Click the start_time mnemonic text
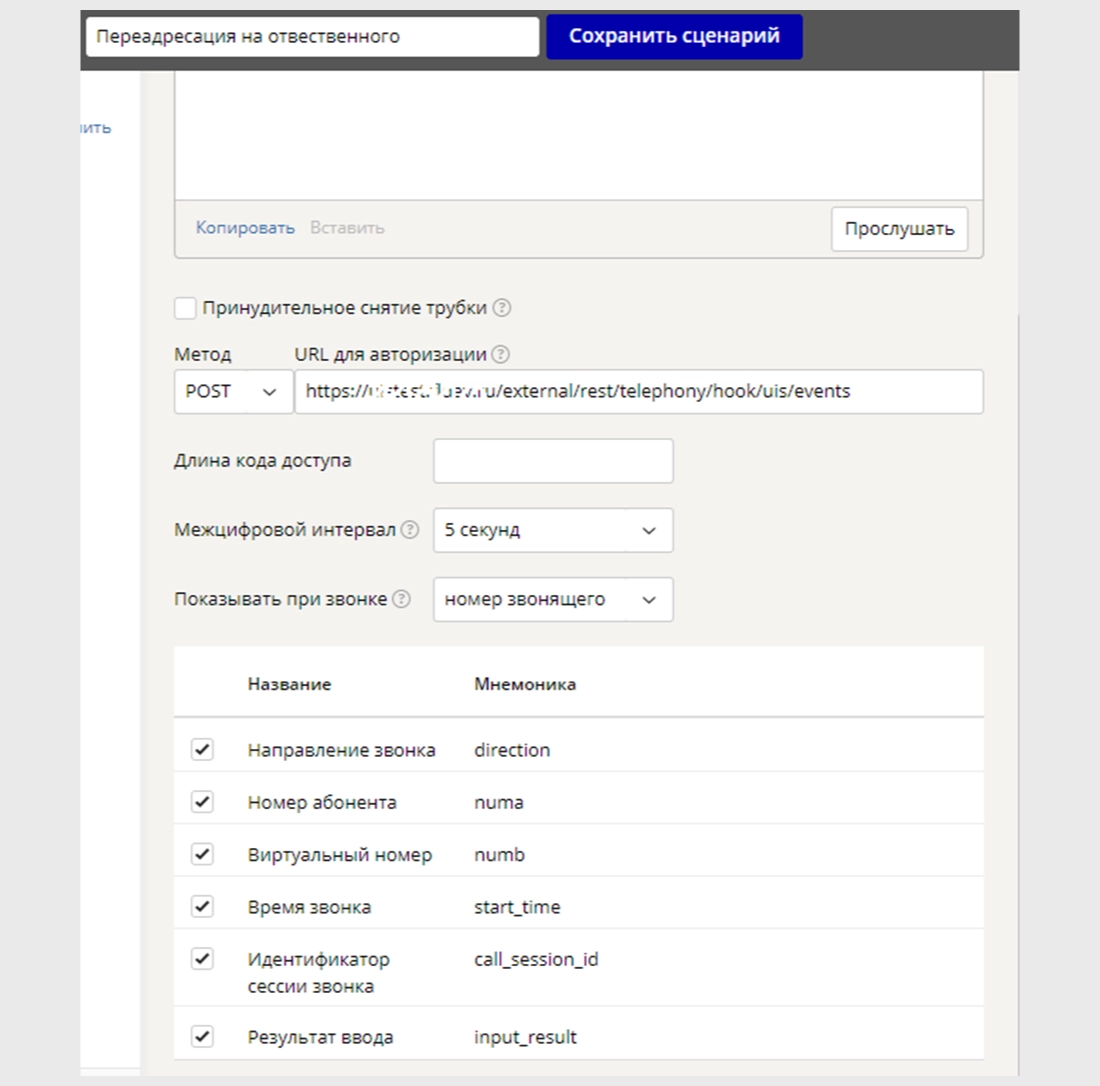 point(517,907)
